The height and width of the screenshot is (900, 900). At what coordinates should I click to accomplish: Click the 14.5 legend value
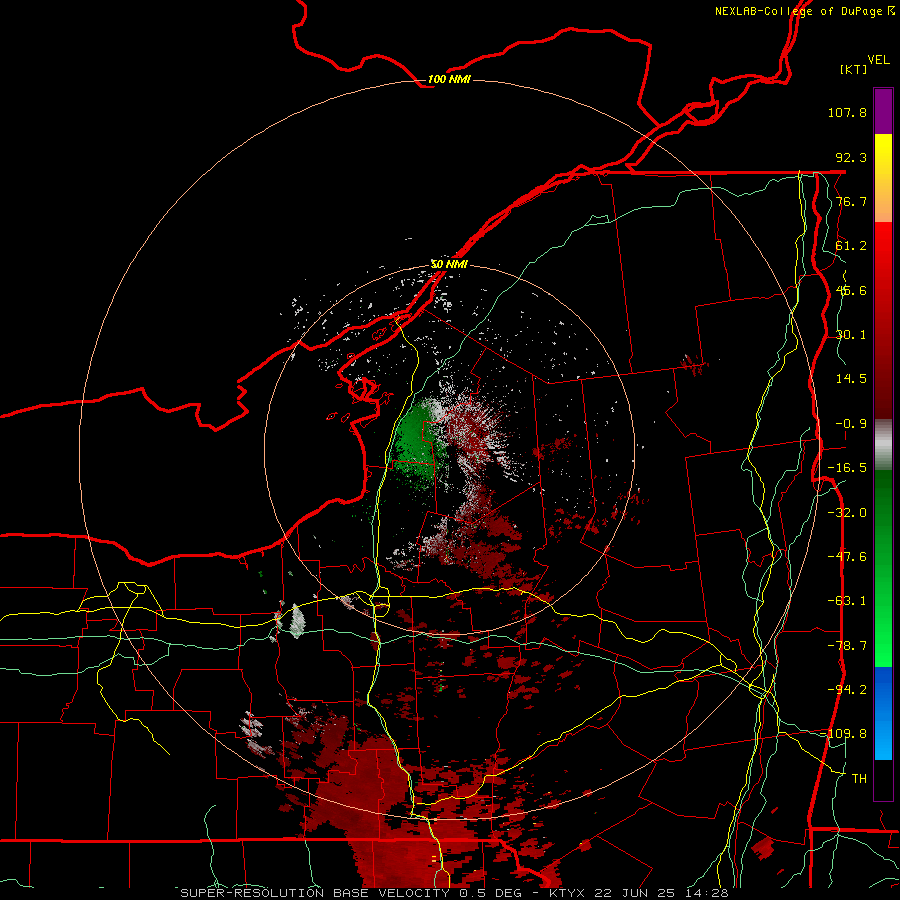[x=851, y=379]
